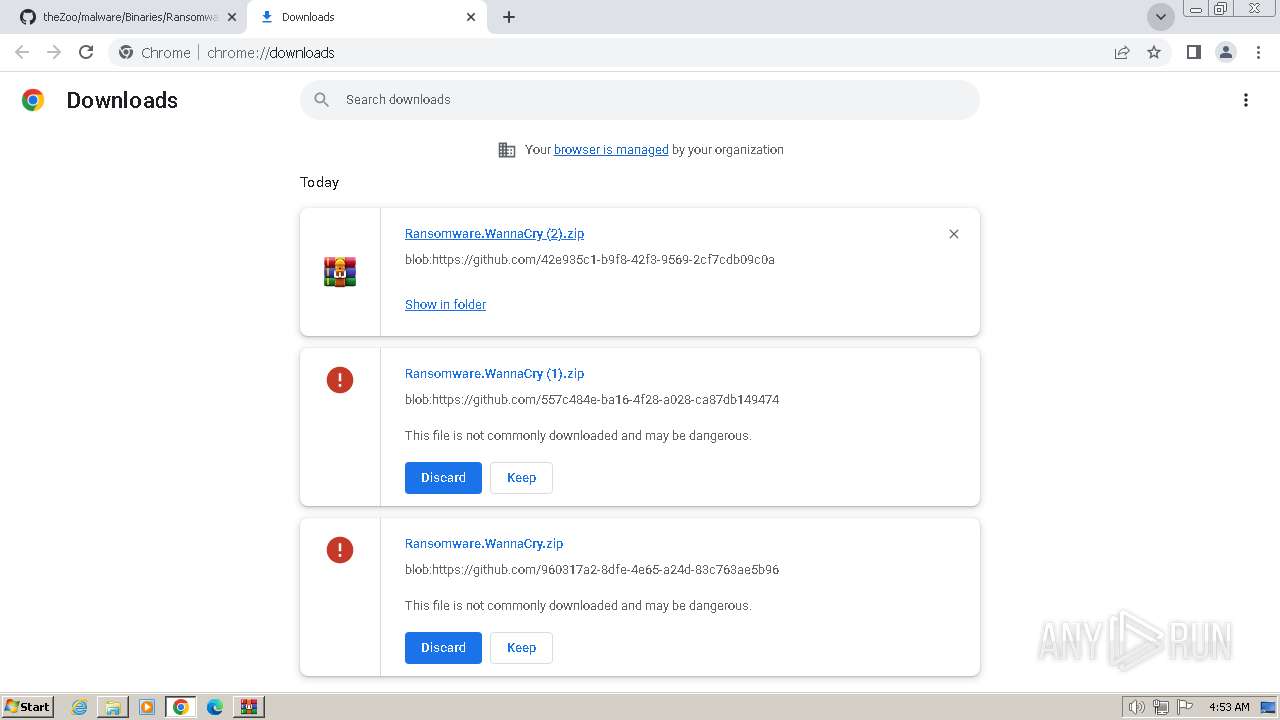Go forward to next page
1280x720 pixels.
[54, 52]
